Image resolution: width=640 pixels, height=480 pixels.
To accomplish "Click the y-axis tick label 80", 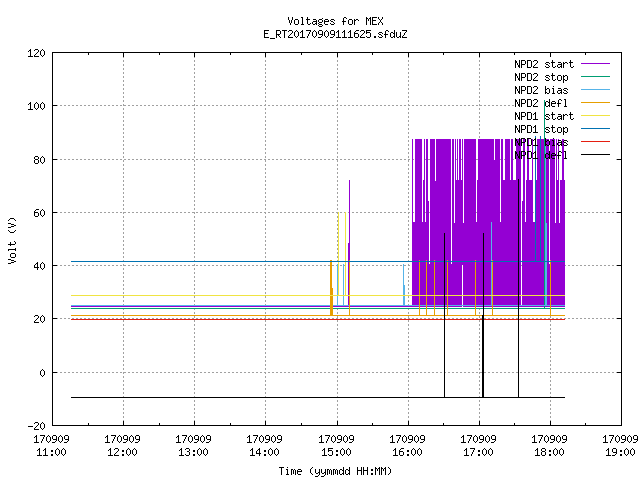I will [x=39, y=160].
